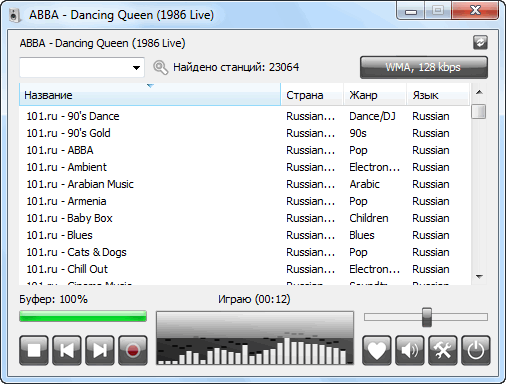Screen dimensions: 506x384
Task: Open the station search dropdown arrow
Action: (x=136, y=68)
